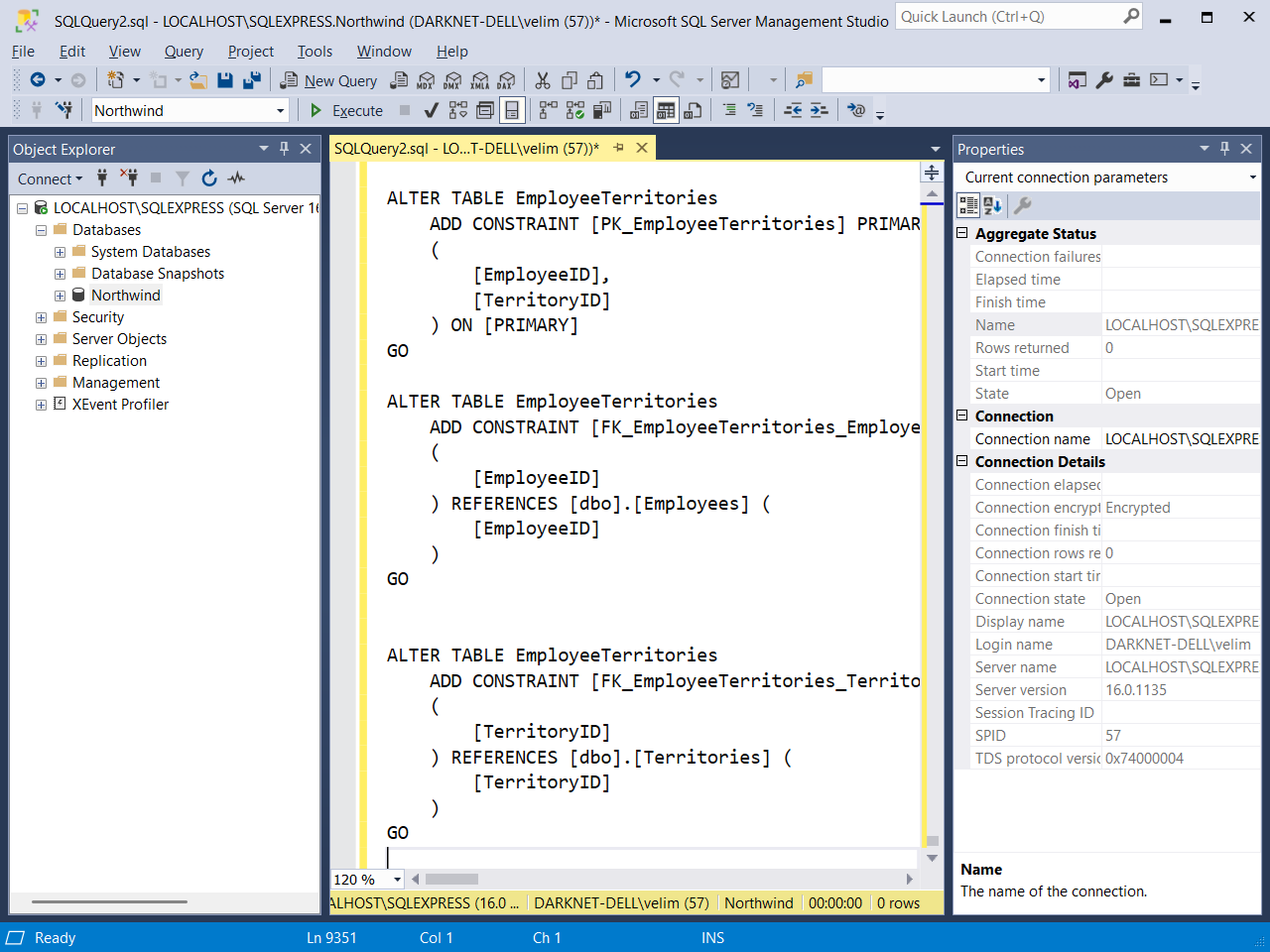Viewport: 1270px width, 952px height.
Task: Click the Cut scissors icon
Action: tap(543, 80)
